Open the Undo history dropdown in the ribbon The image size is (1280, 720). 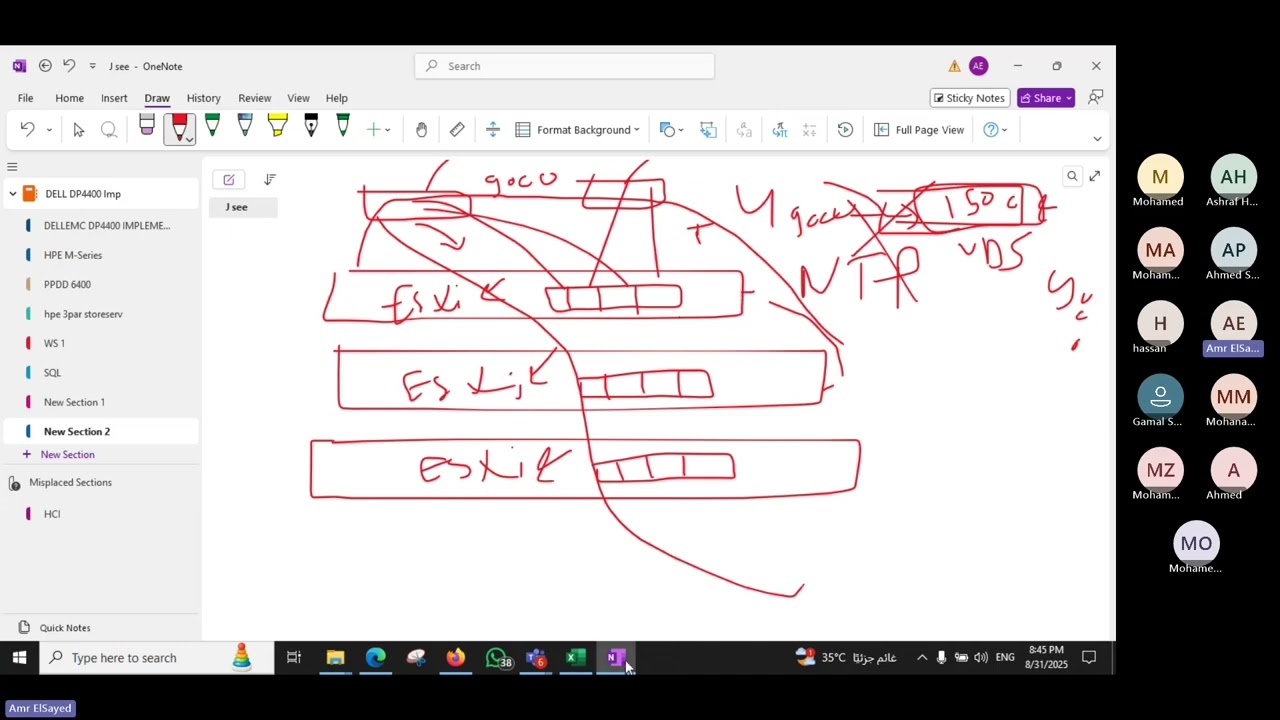click(48, 130)
